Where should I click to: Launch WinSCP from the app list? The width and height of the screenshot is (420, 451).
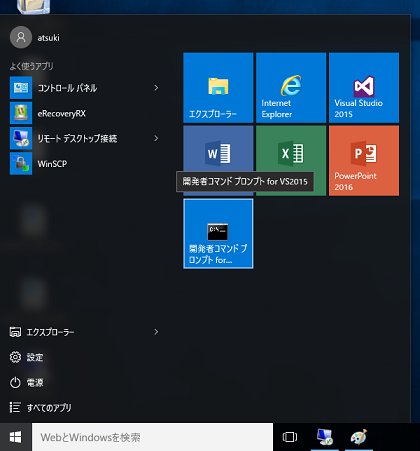(x=85, y=164)
